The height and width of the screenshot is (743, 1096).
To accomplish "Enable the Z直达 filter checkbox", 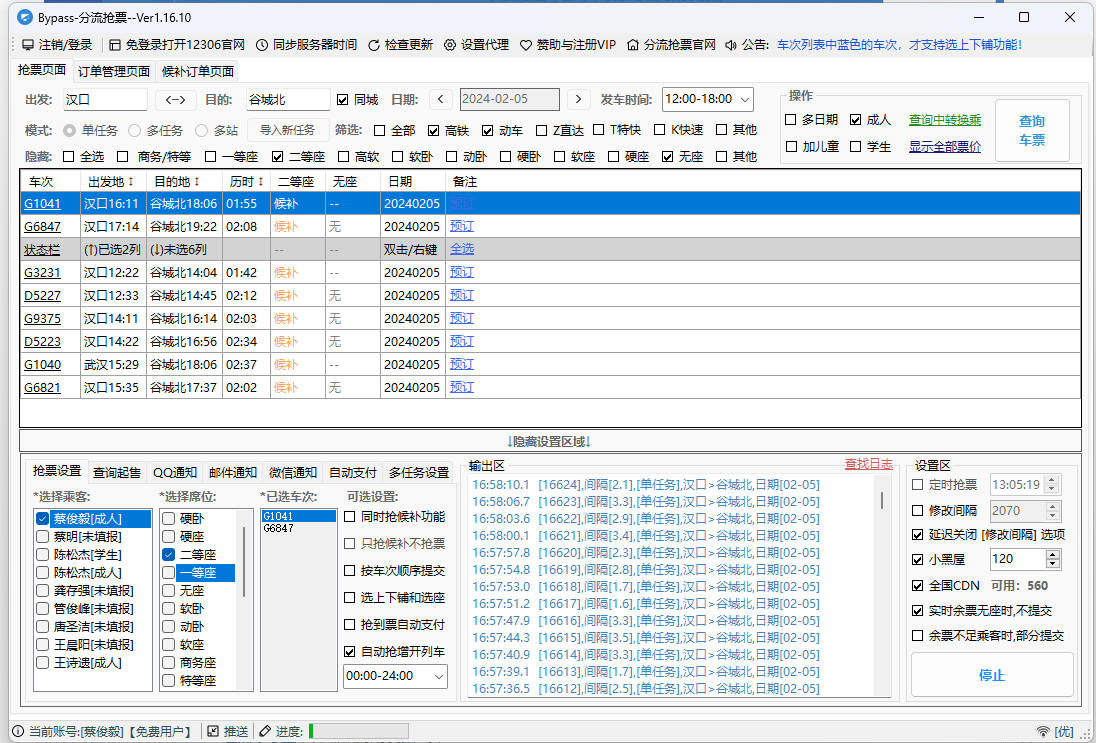I will point(541,130).
